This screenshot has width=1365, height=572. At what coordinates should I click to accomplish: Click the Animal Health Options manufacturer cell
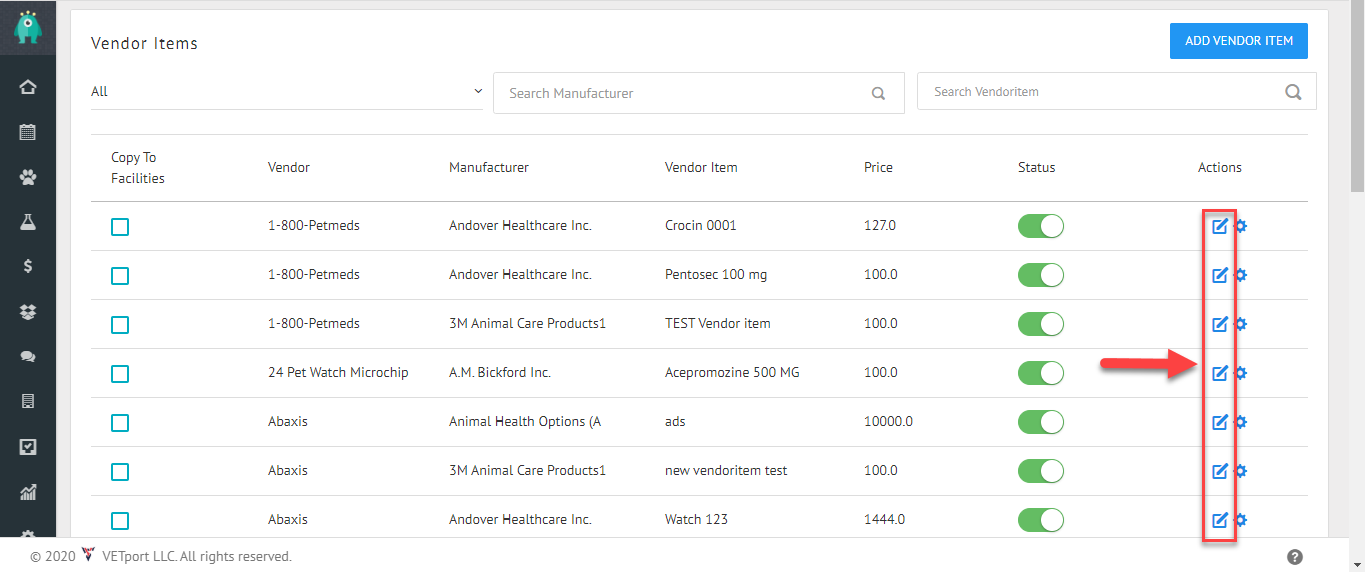[525, 422]
